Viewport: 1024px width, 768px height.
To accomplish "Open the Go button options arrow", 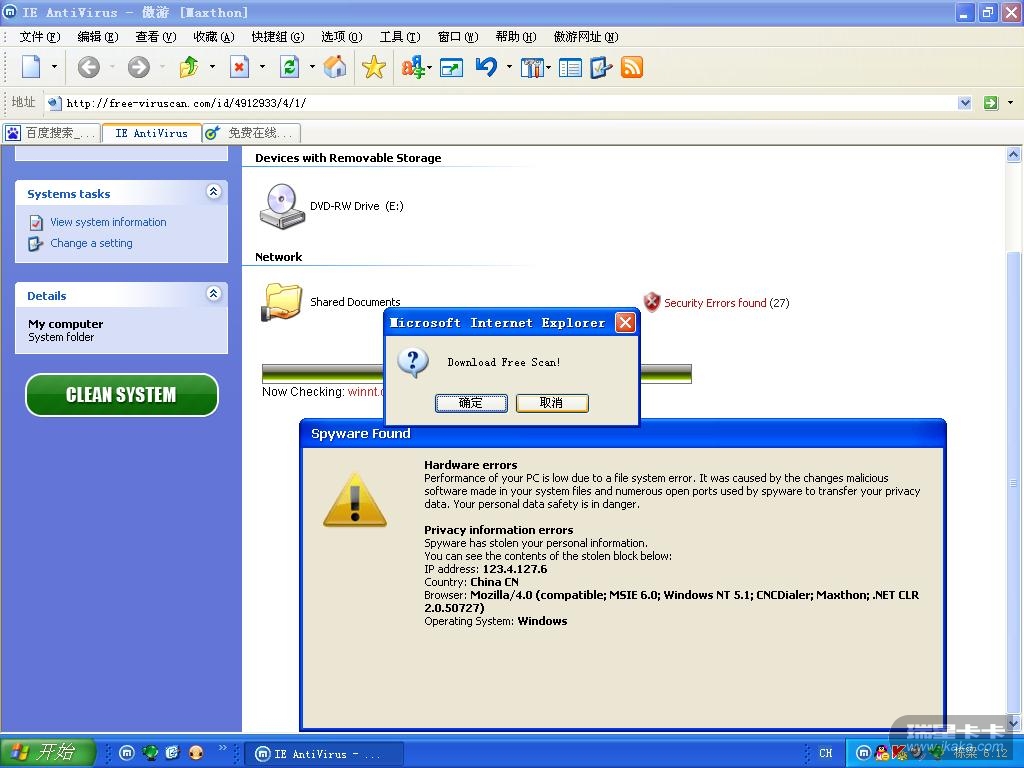I will click(1010, 103).
